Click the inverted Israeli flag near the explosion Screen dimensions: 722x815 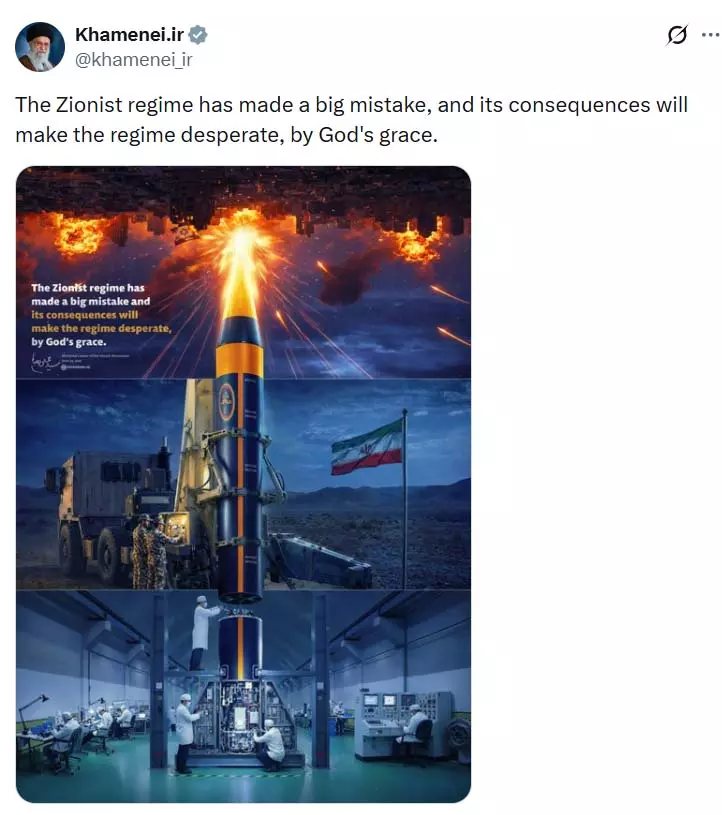(x=187, y=233)
